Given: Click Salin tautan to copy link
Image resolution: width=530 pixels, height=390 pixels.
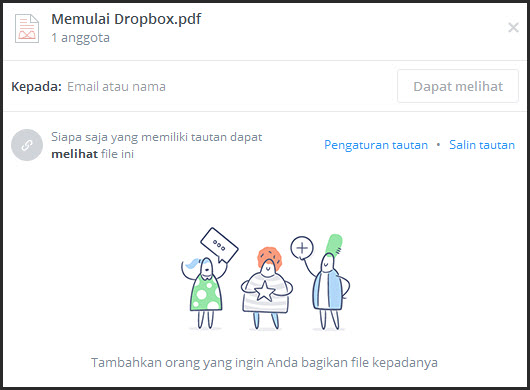Looking at the screenshot, I should pos(482,145).
